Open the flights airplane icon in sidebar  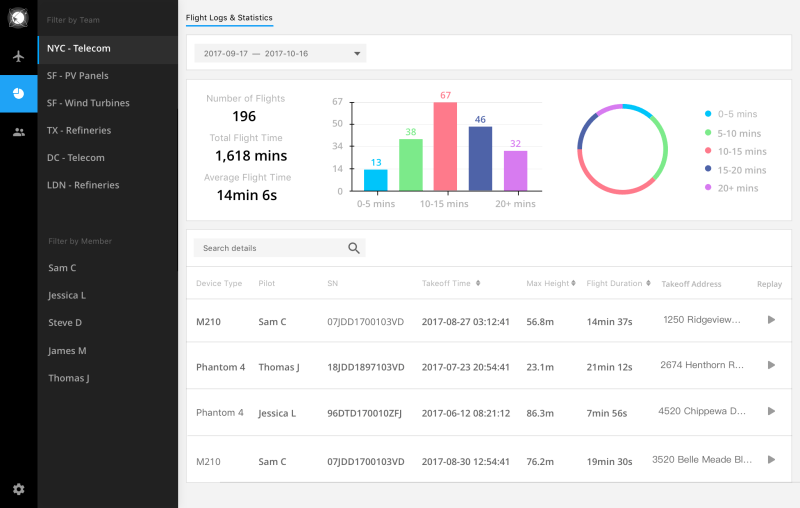coord(18,56)
